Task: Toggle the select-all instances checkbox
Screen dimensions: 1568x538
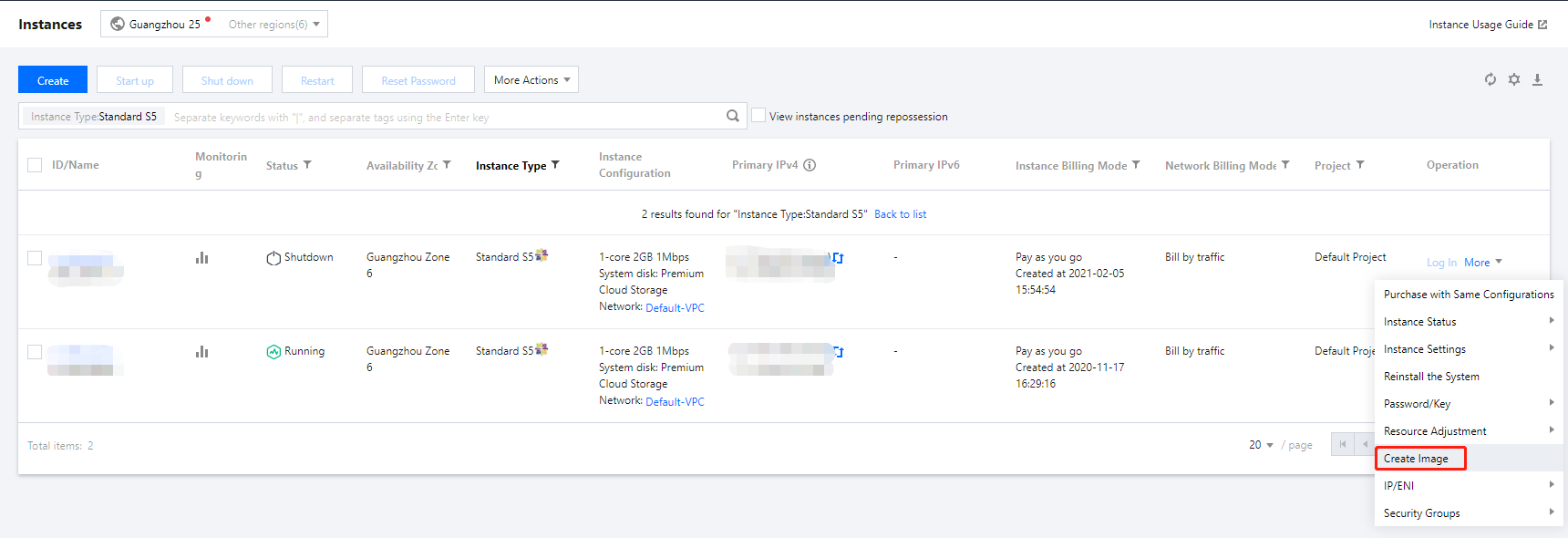Action: [x=35, y=165]
